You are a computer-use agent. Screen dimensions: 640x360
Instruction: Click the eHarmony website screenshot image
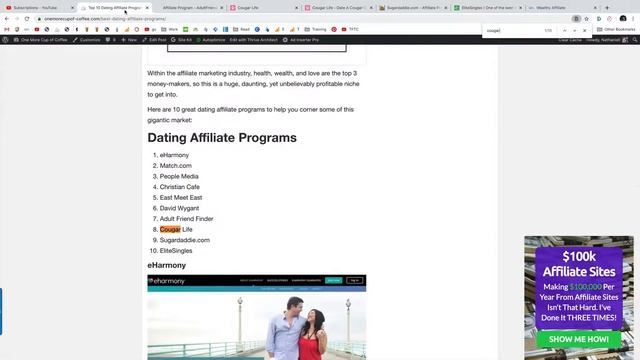(x=257, y=317)
